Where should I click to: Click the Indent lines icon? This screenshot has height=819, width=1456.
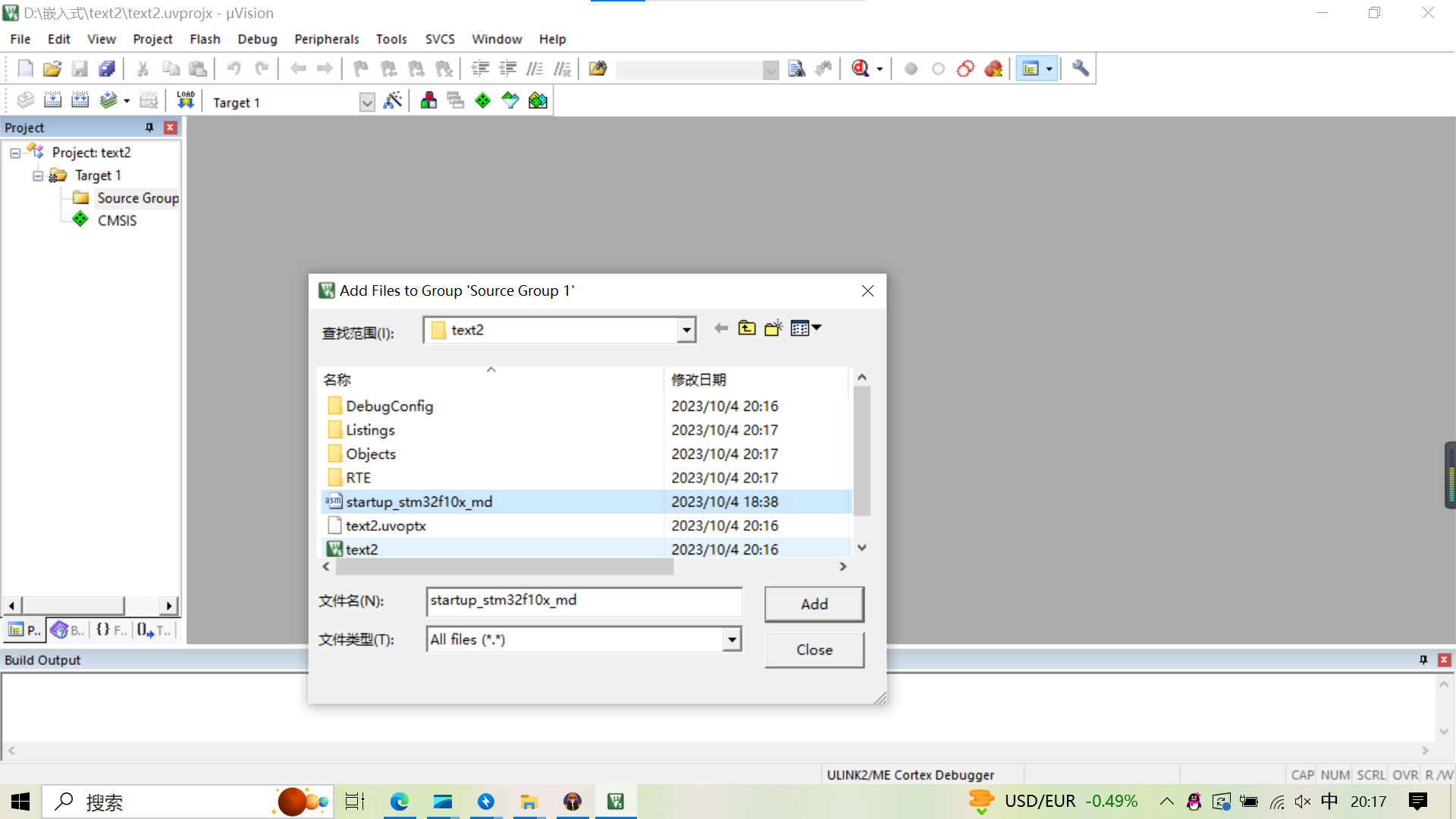(480, 69)
